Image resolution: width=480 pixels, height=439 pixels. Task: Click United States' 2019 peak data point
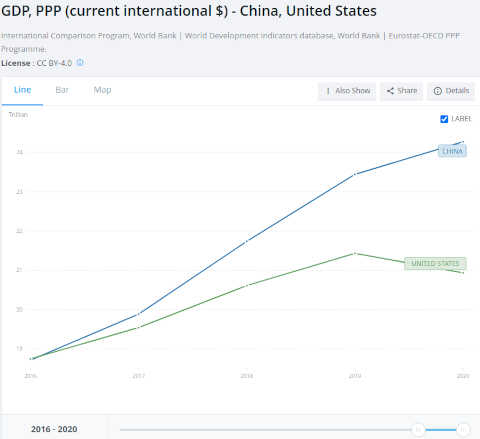pos(355,253)
